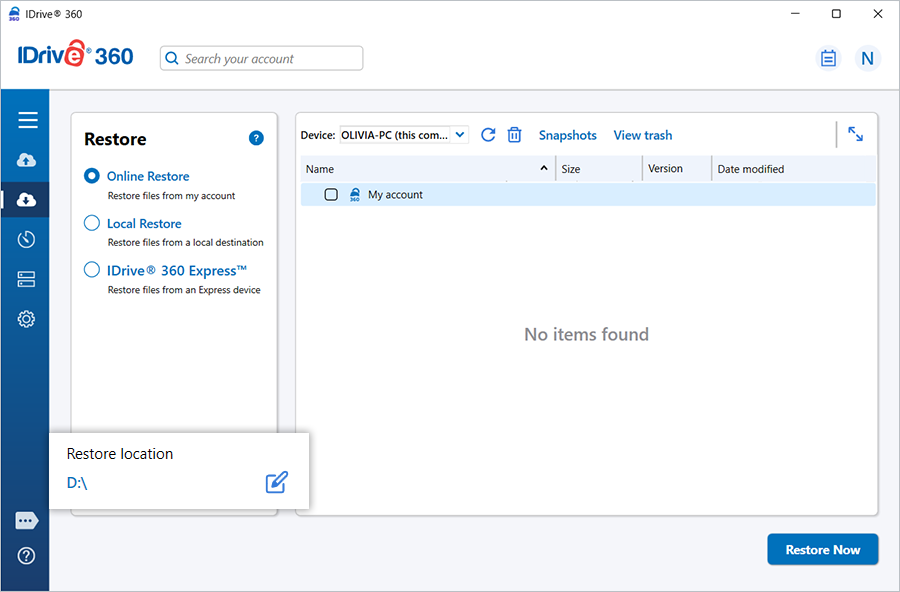This screenshot has width=900, height=592.
Task: Check the My account checkbox
Action: coord(331,195)
